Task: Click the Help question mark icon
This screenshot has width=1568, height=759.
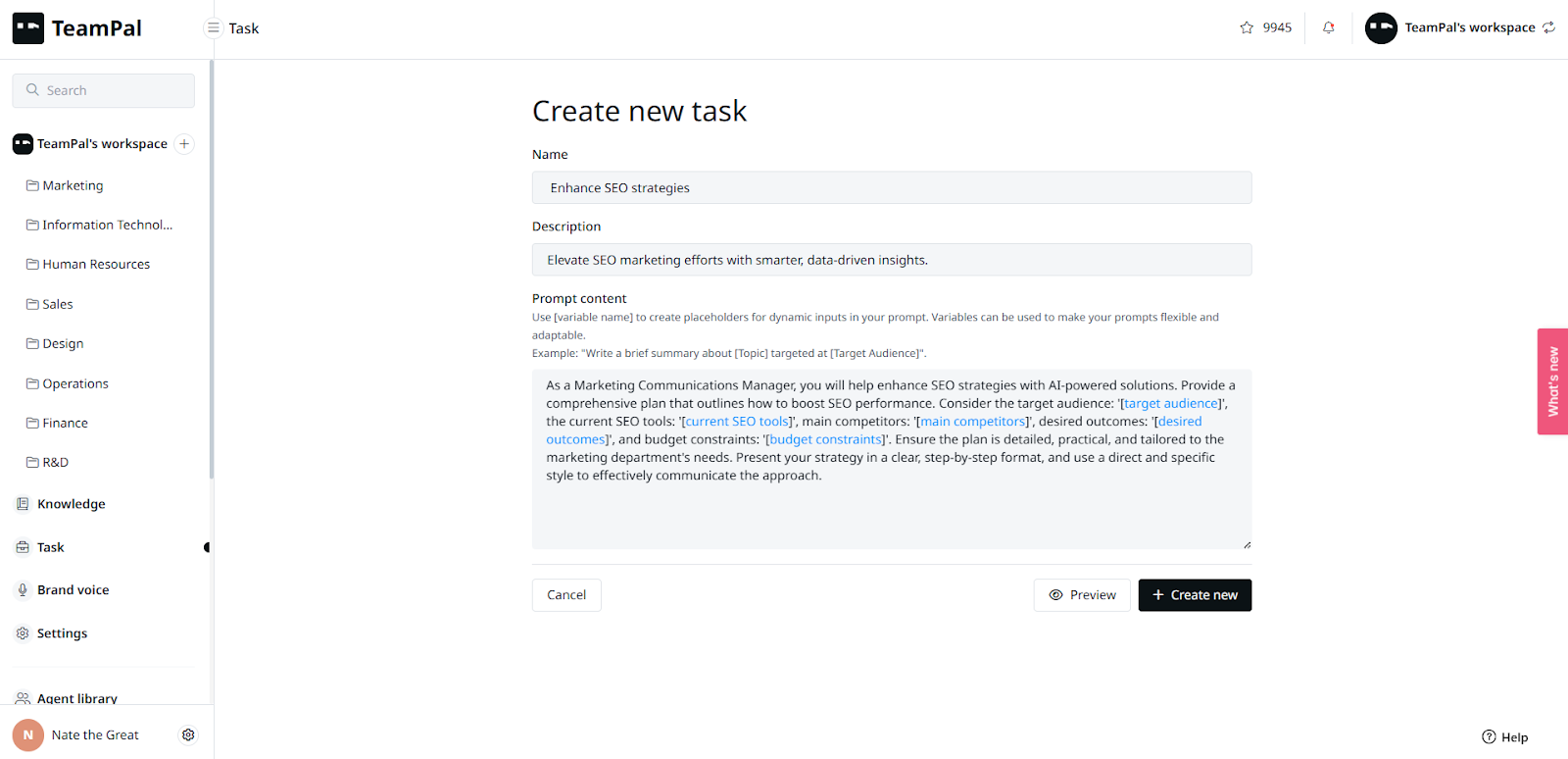Action: coord(1489,737)
